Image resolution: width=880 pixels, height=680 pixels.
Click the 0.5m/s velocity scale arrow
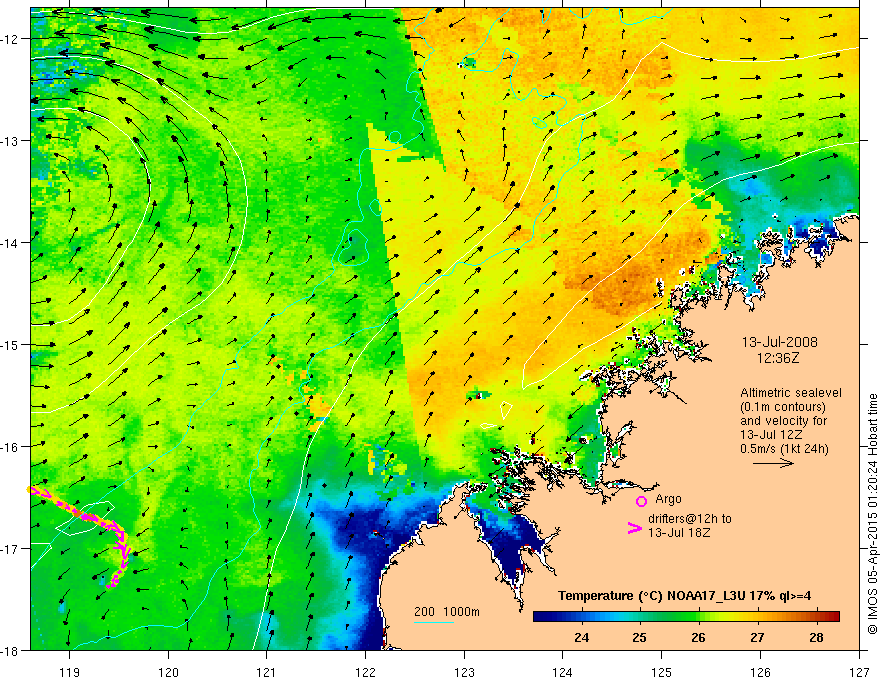(773, 463)
